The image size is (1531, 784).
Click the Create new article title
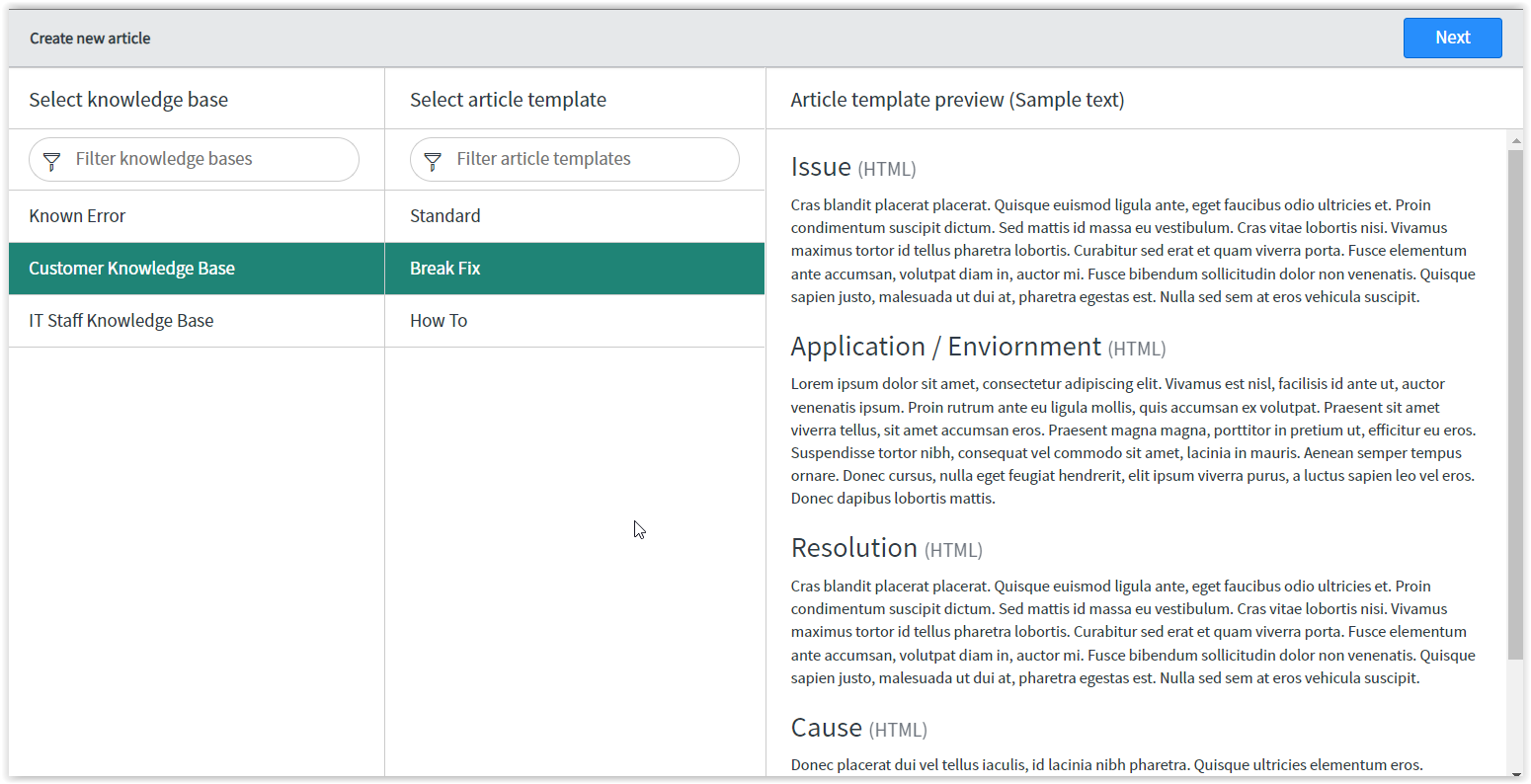click(90, 38)
